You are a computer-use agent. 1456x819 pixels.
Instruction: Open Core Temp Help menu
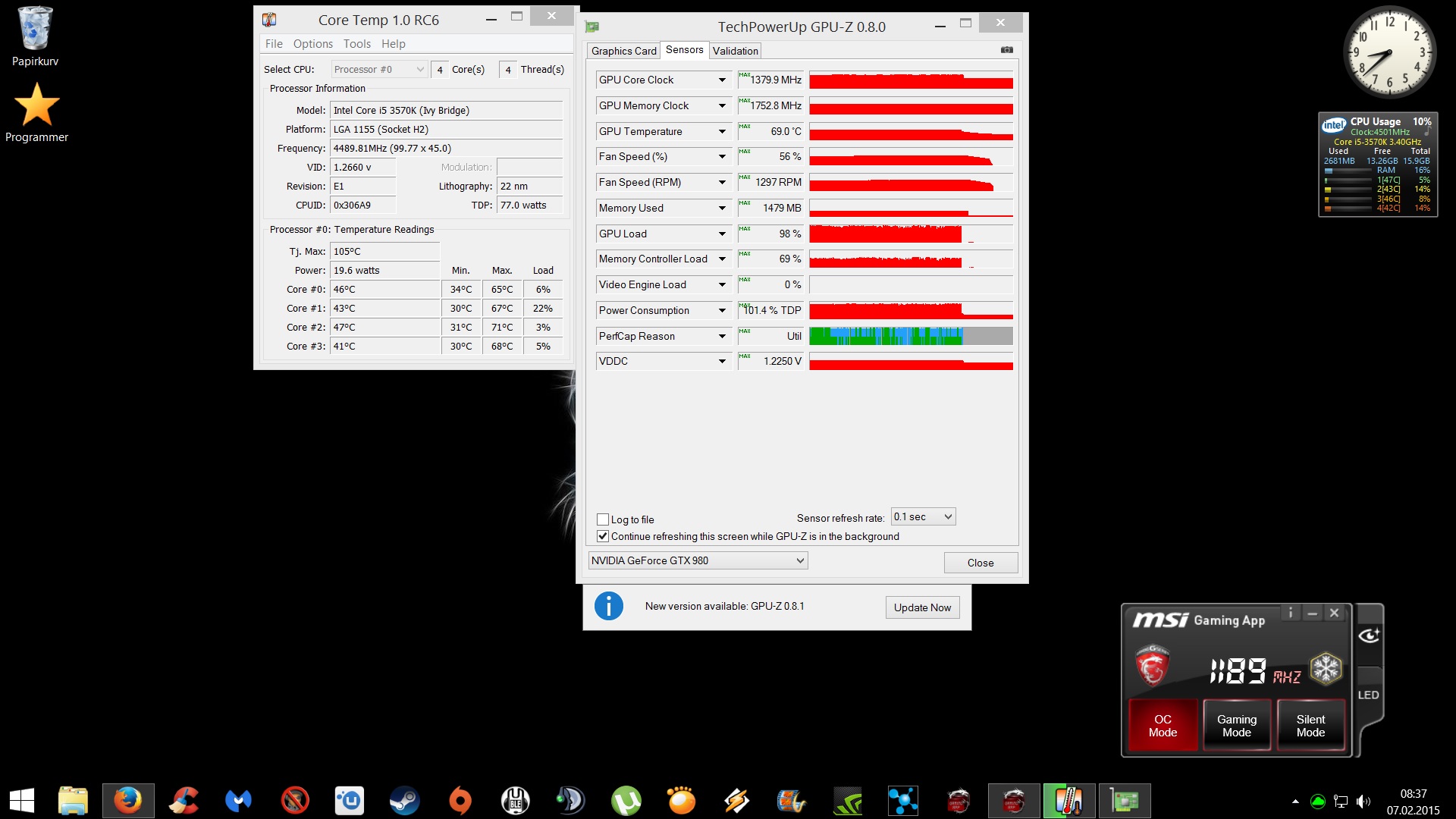point(393,43)
